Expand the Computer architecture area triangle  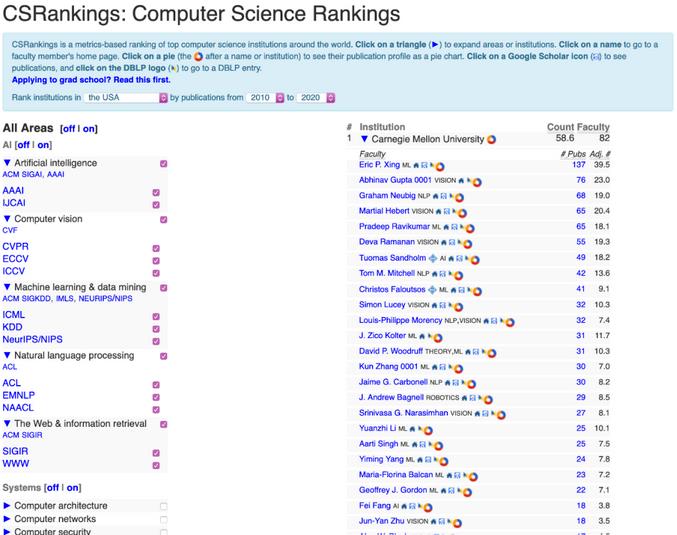[7, 506]
